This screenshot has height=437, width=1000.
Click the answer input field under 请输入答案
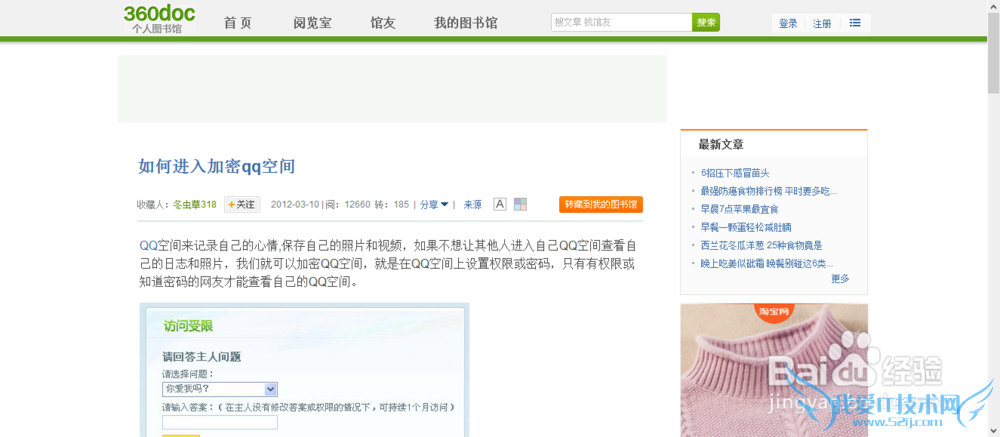pyautogui.click(x=219, y=422)
